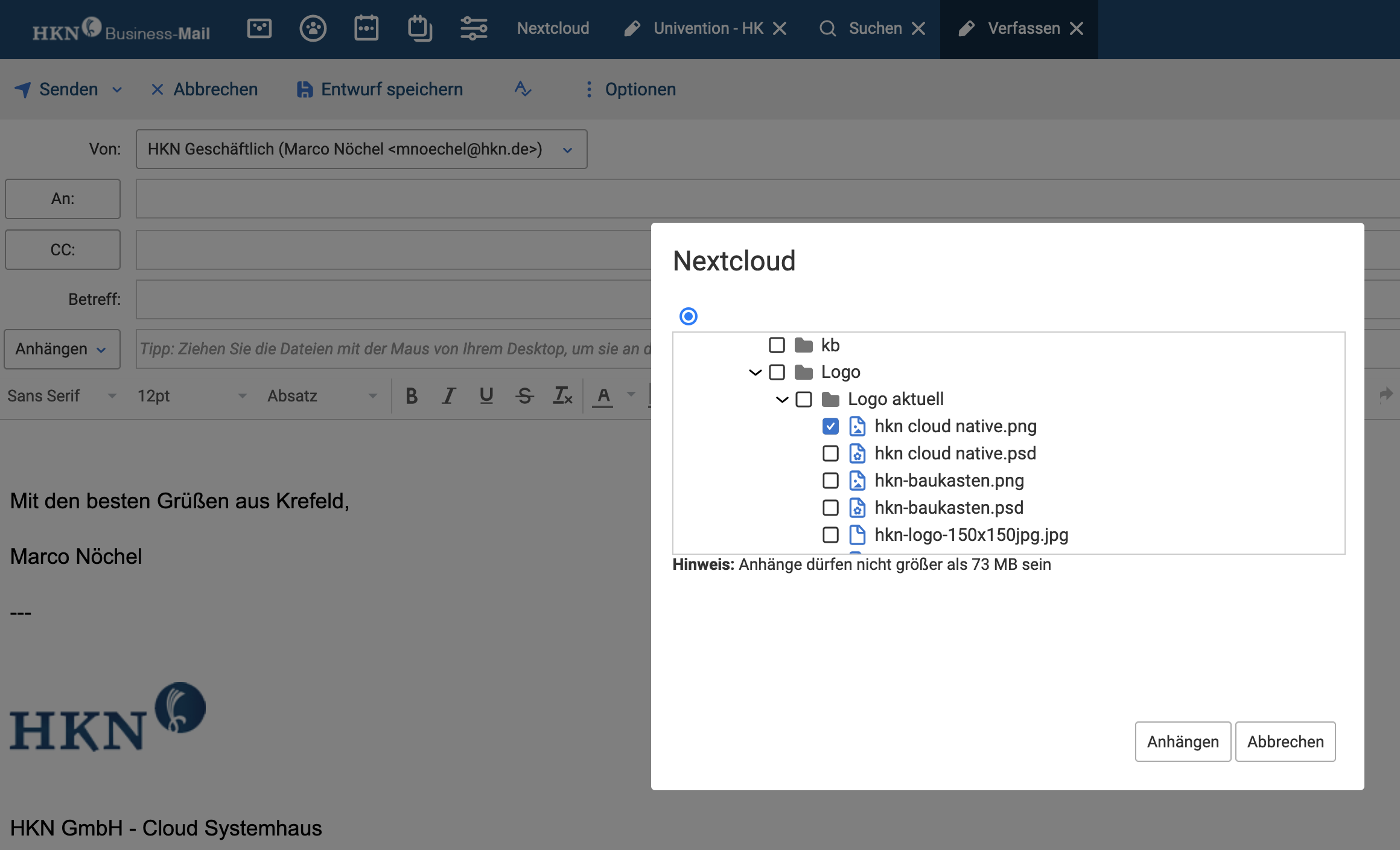This screenshot has height=850, width=1400.
Task: Collapse the Logo aktuell folder
Action: click(x=782, y=400)
